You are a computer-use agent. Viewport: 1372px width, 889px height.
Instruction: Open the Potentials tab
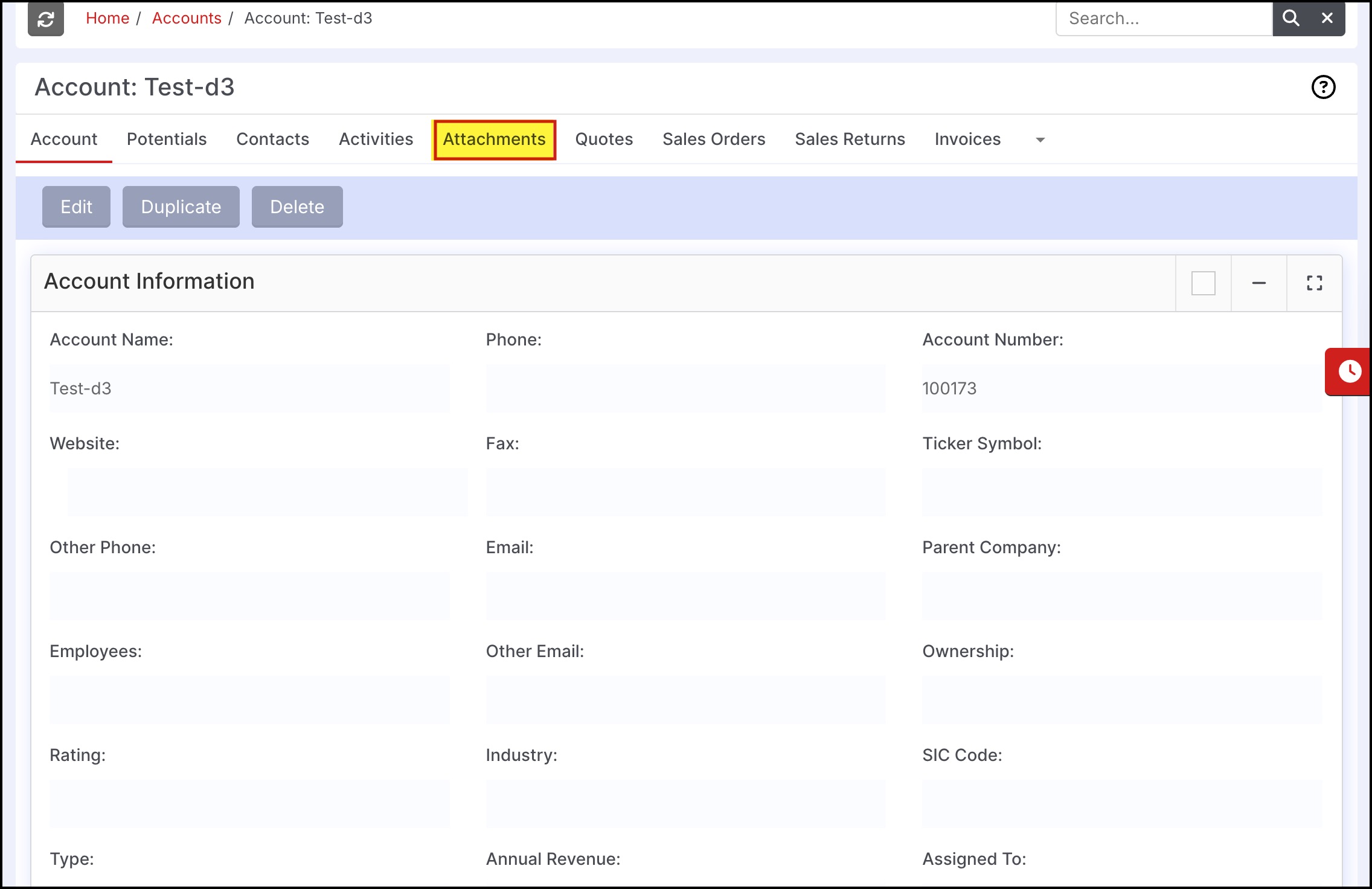(x=167, y=140)
